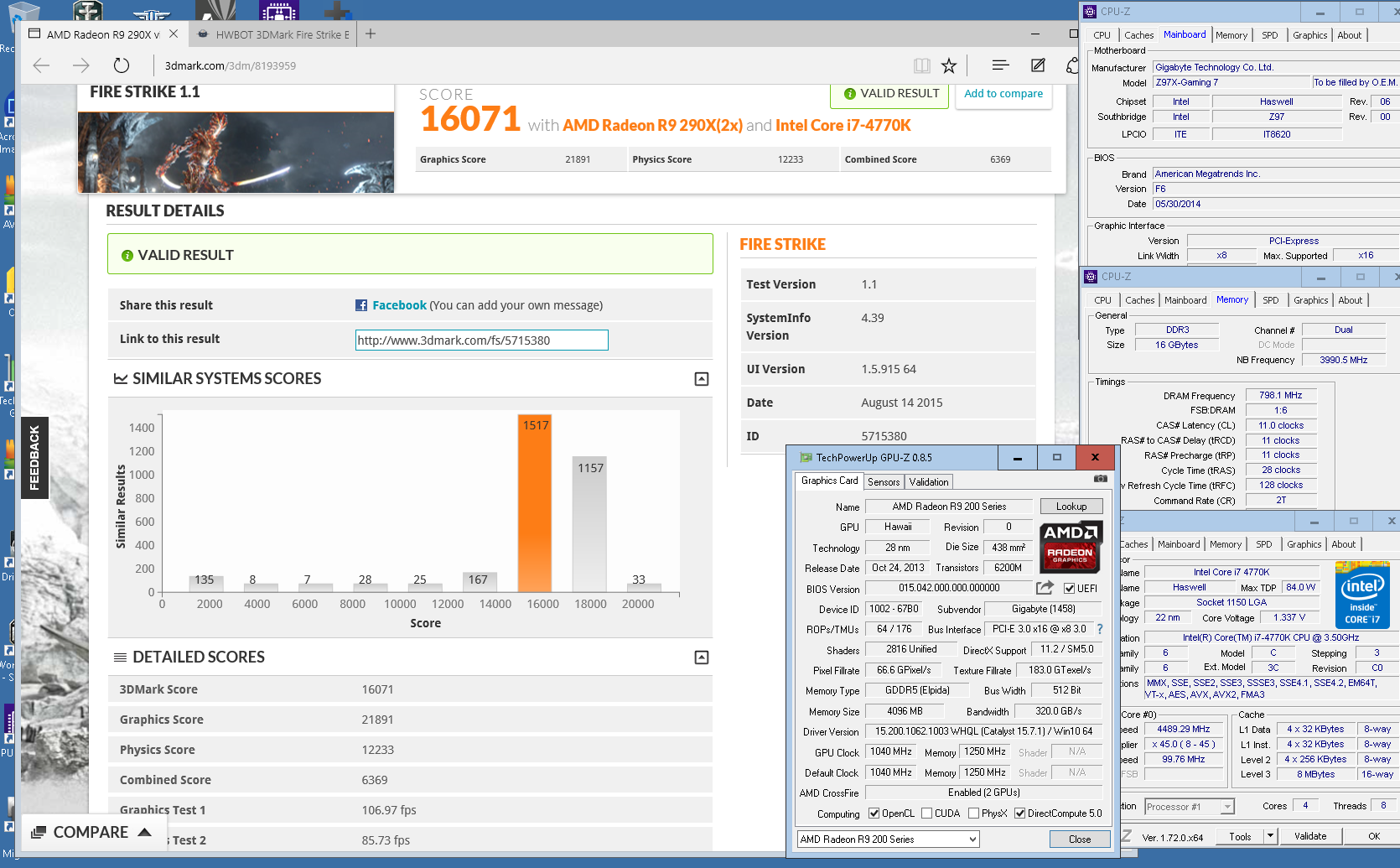The image size is (1400, 868).
Task: Click GPU-Z BIOS export arrow icon
Action: point(1045,588)
